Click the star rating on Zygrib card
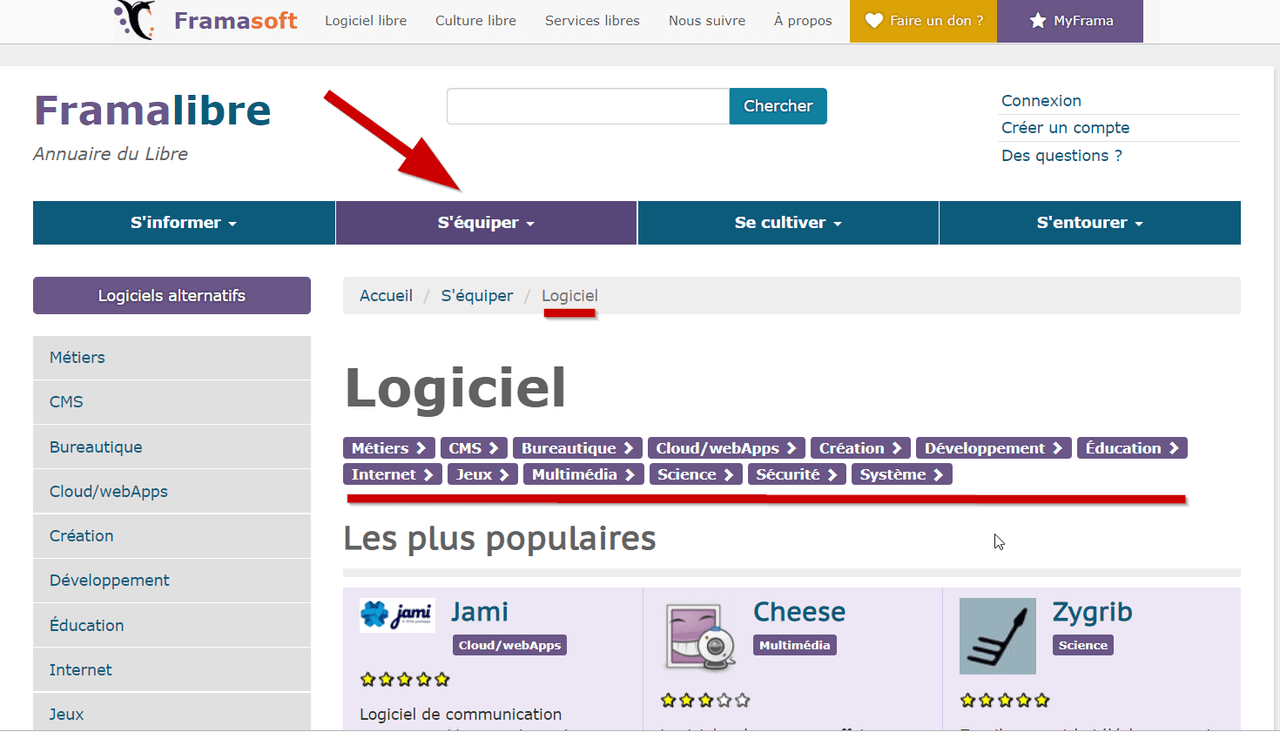This screenshot has height=732, width=1280. pos(1005,700)
